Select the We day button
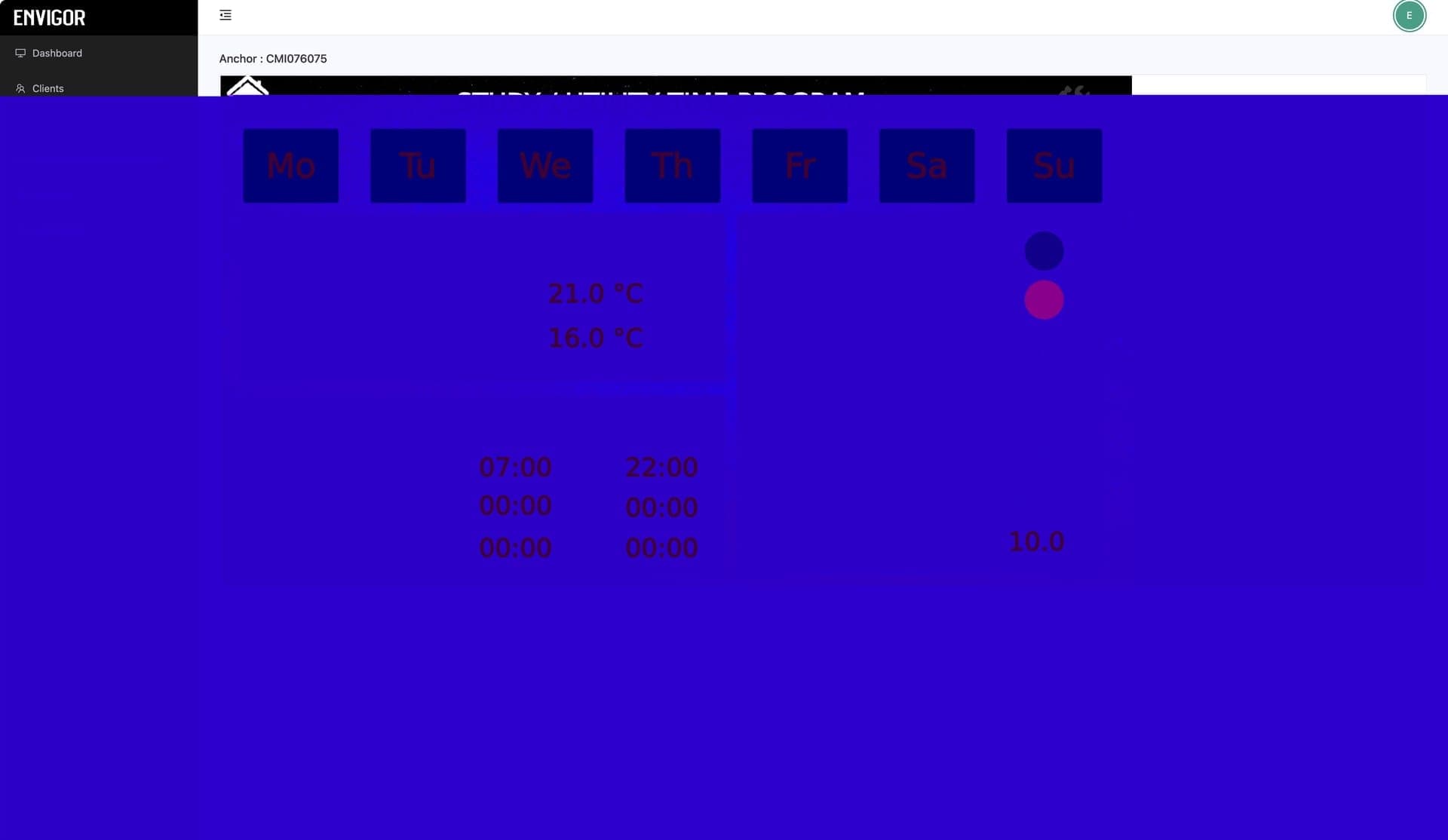This screenshot has width=1448, height=840. pyautogui.click(x=545, y=165)
